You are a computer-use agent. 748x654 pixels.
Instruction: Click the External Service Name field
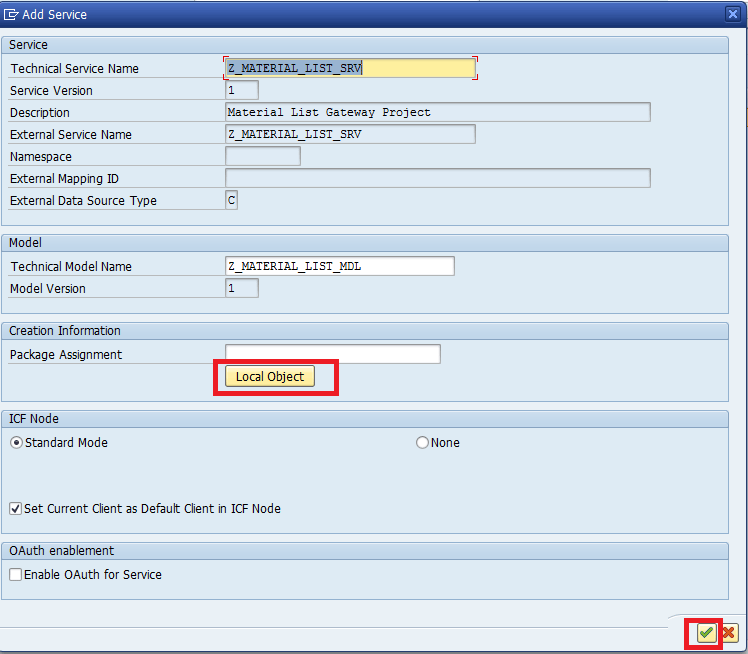[x=350, y=134]
